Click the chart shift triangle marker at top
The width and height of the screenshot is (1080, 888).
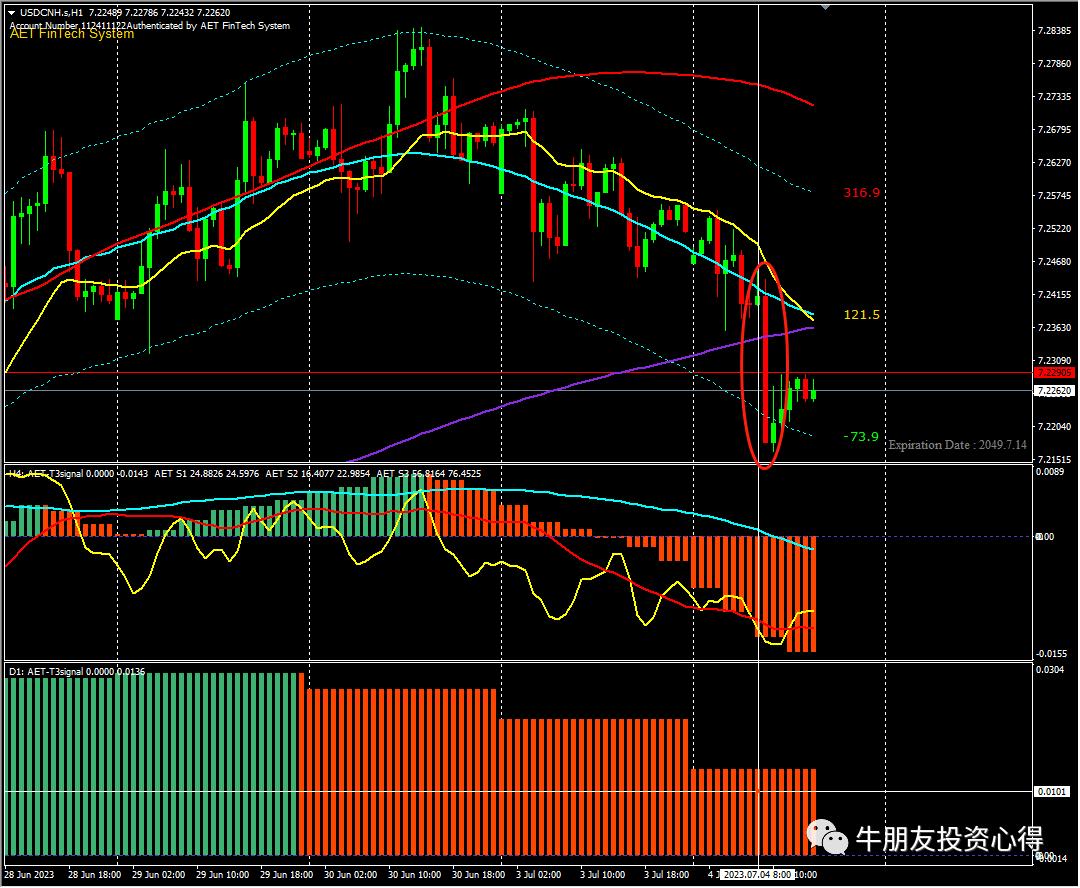click(x=825, y=7)
